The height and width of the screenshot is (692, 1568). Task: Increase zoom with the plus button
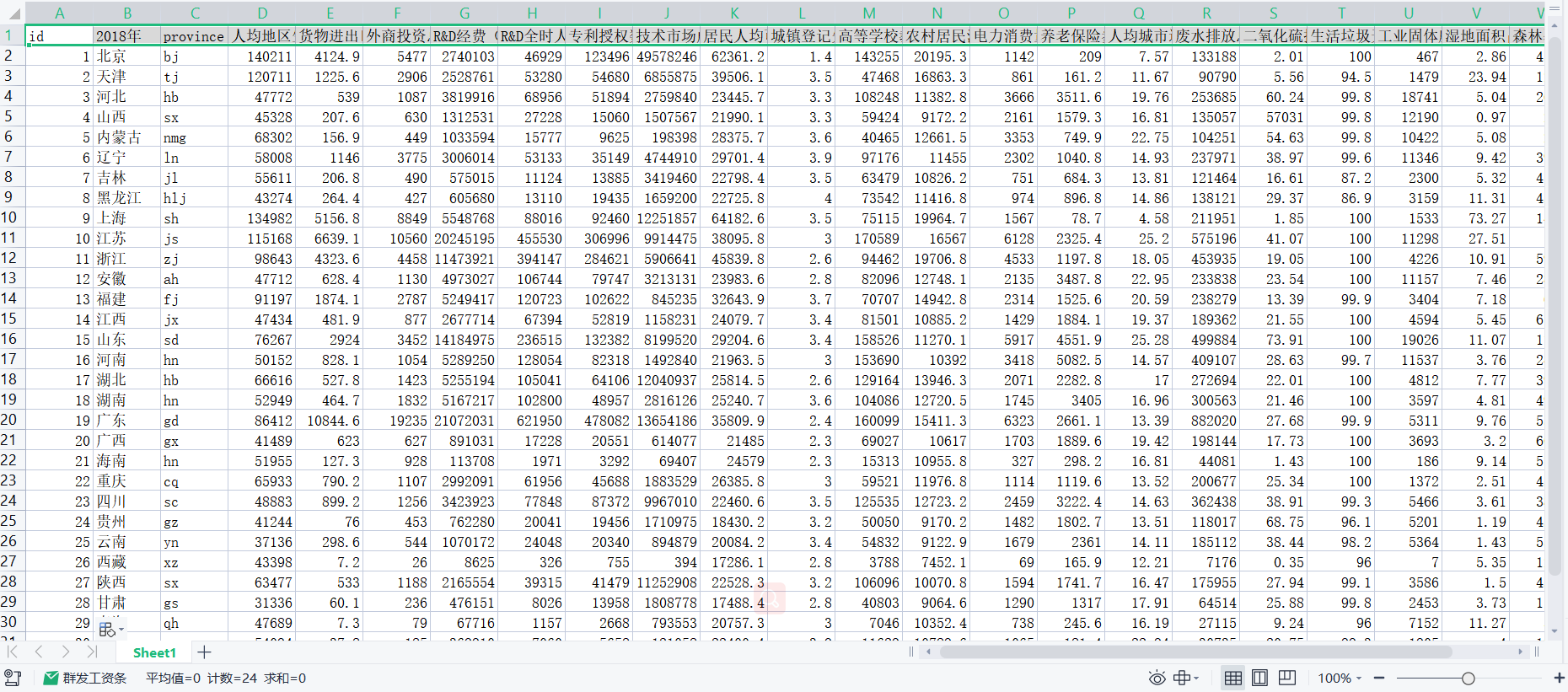coord(1559,678)
